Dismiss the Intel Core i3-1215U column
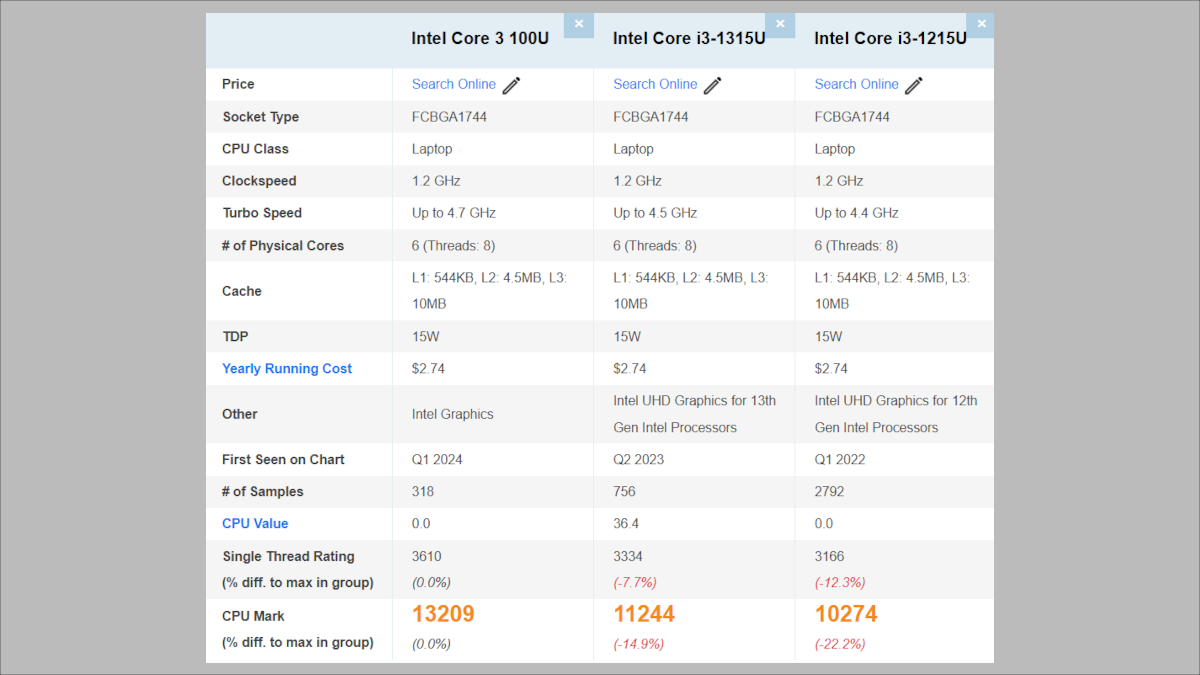The height and width of the screenshot is (675, 1200). [981, 25]
